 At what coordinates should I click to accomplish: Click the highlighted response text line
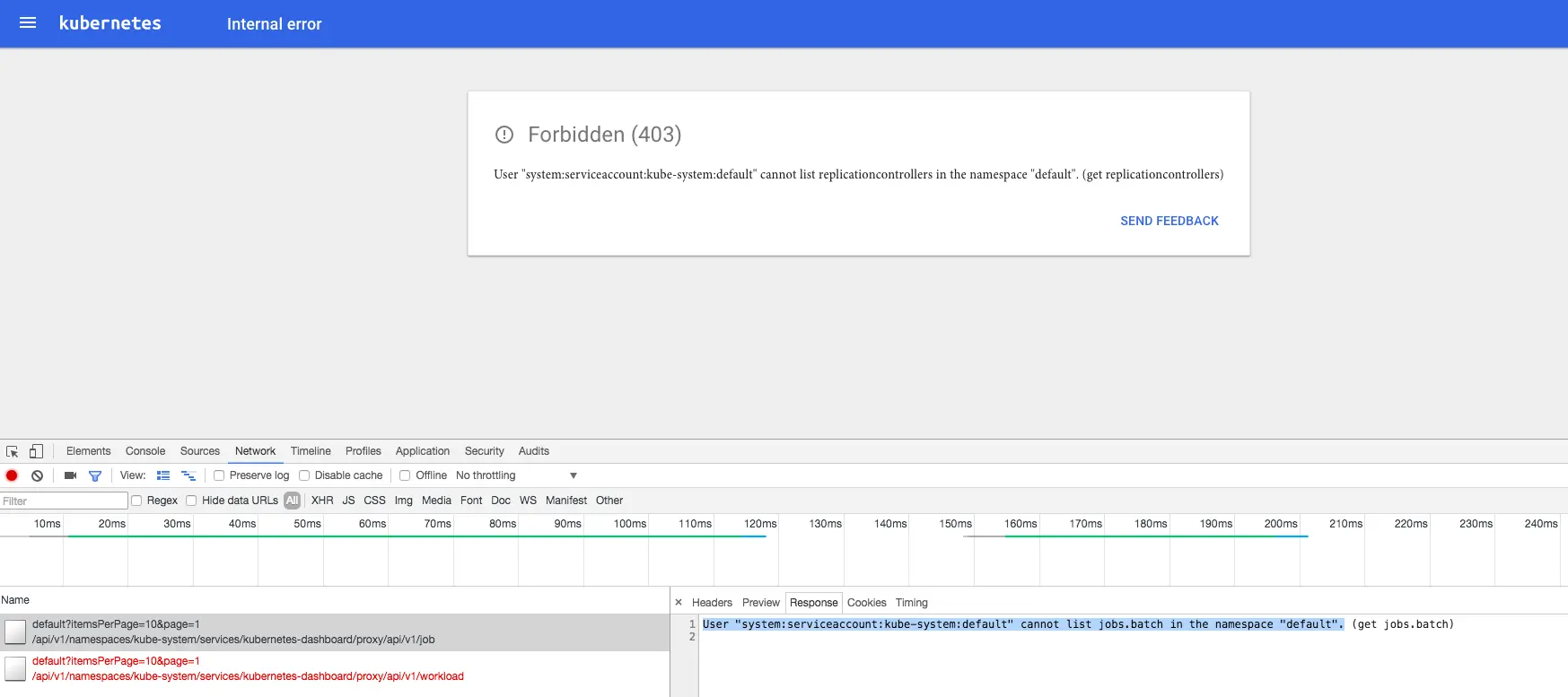[1023, 624]
